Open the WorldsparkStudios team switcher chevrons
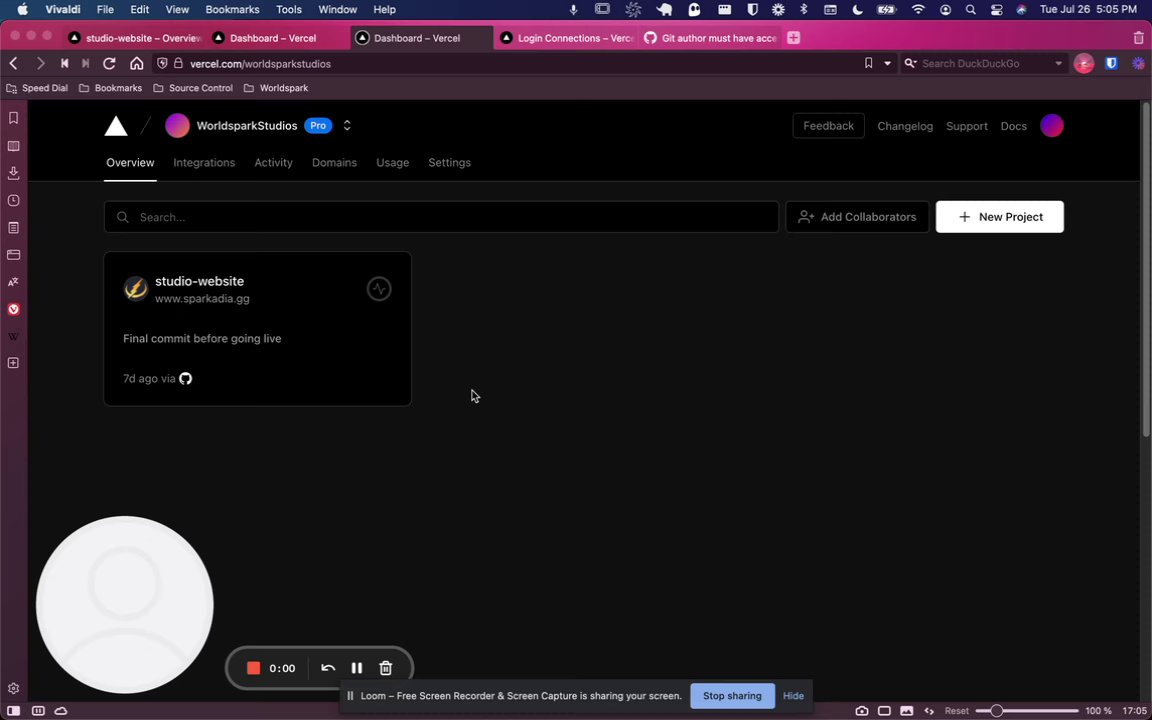 [348, 126]
